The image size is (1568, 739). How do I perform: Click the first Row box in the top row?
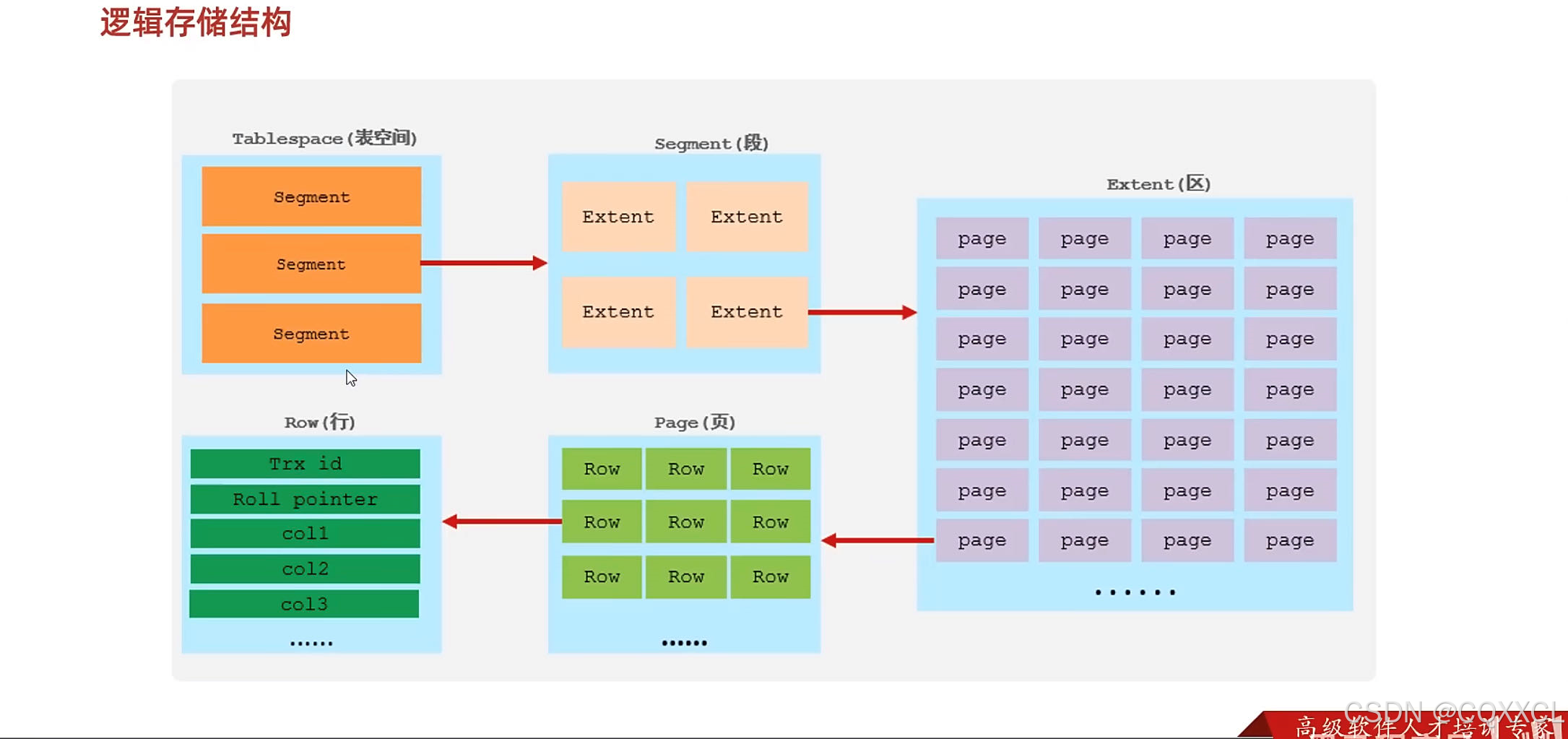point(602,469)
